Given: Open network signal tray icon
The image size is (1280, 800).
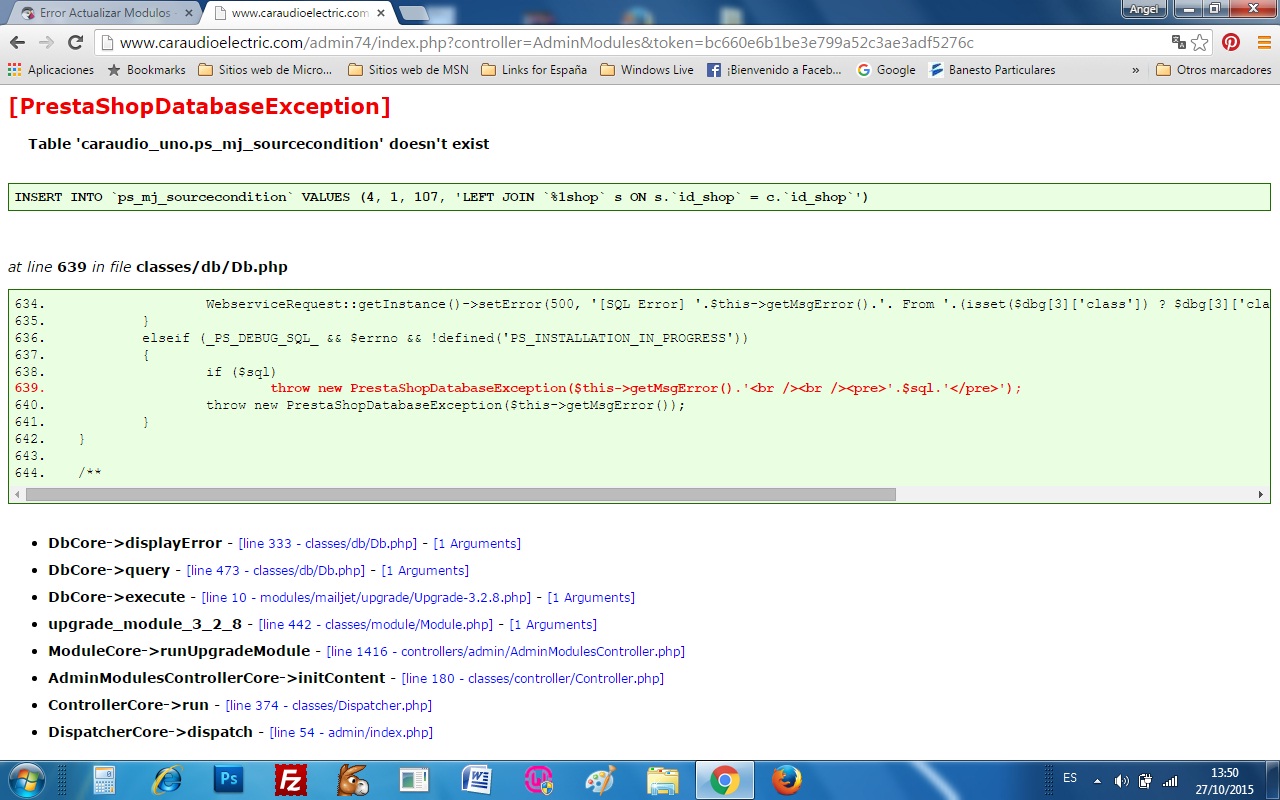Looking at the screenshot, I should 1170,780.
